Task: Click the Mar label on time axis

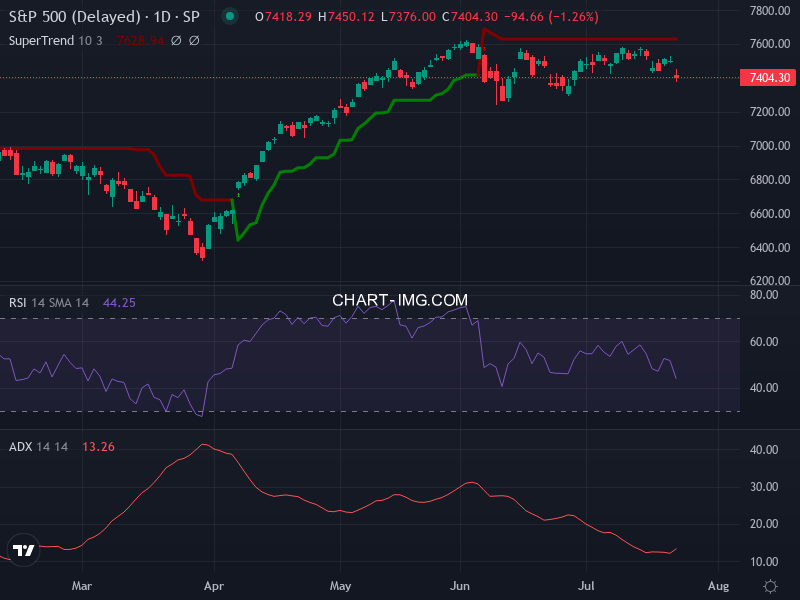Action: [82, 586]
